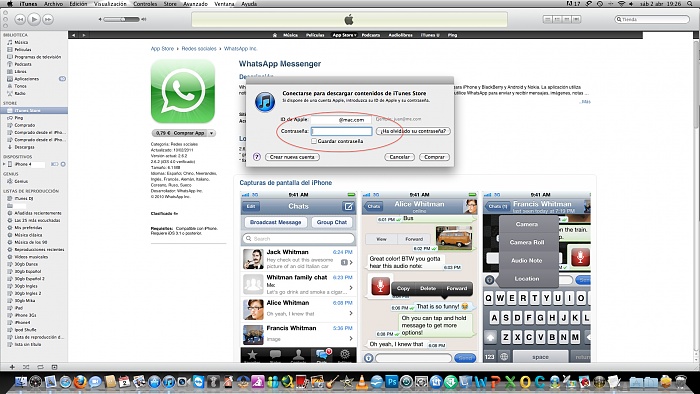Image resolution: width=700 pixels, height=394 pixels.
Task: Open Libros in the sidebar
Action: click(x=20, y=71)
